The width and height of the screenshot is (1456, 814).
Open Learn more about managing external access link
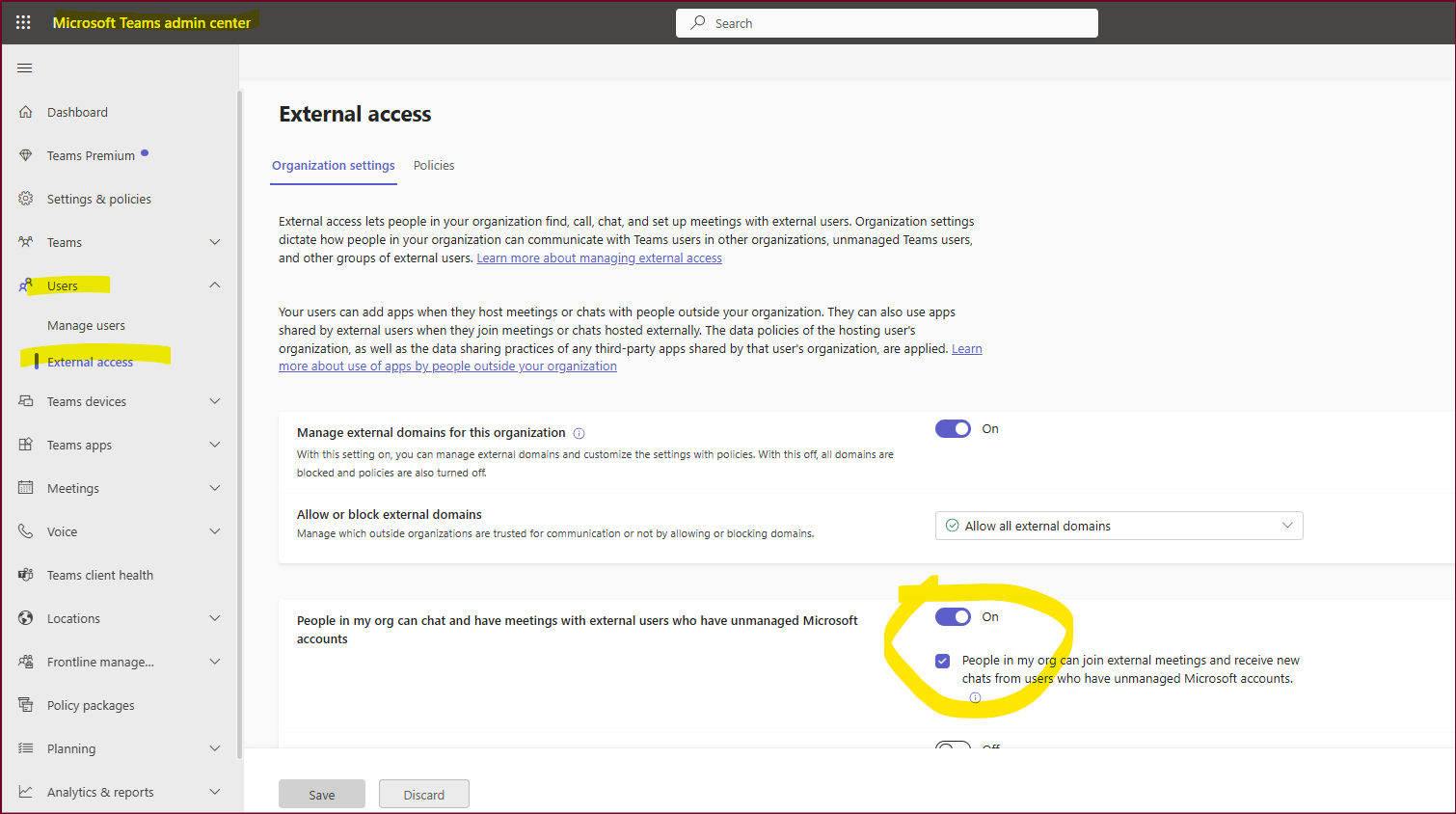(x=599, y=258)
